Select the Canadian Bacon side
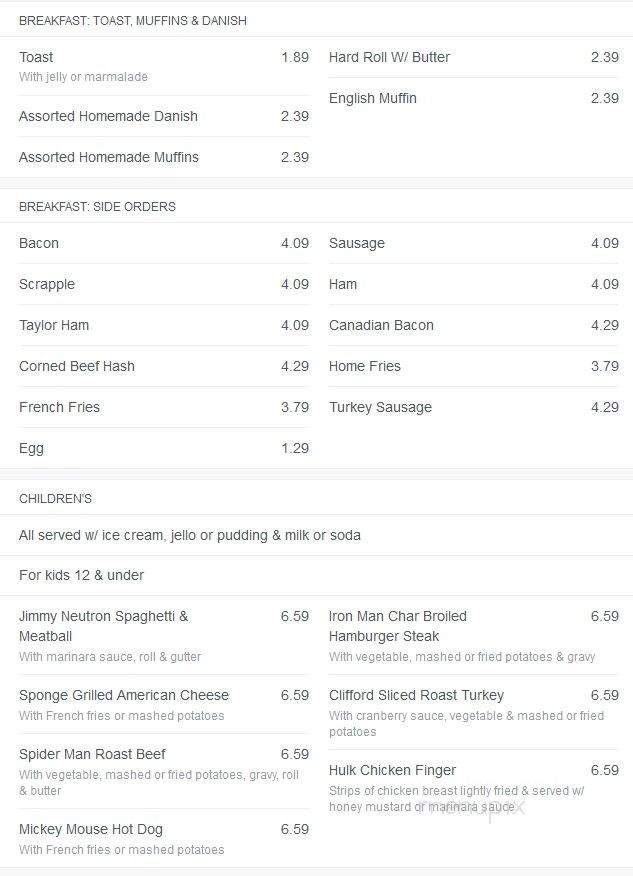The width and height of the screenshot is (633, 876). click(x=474, y=325)
